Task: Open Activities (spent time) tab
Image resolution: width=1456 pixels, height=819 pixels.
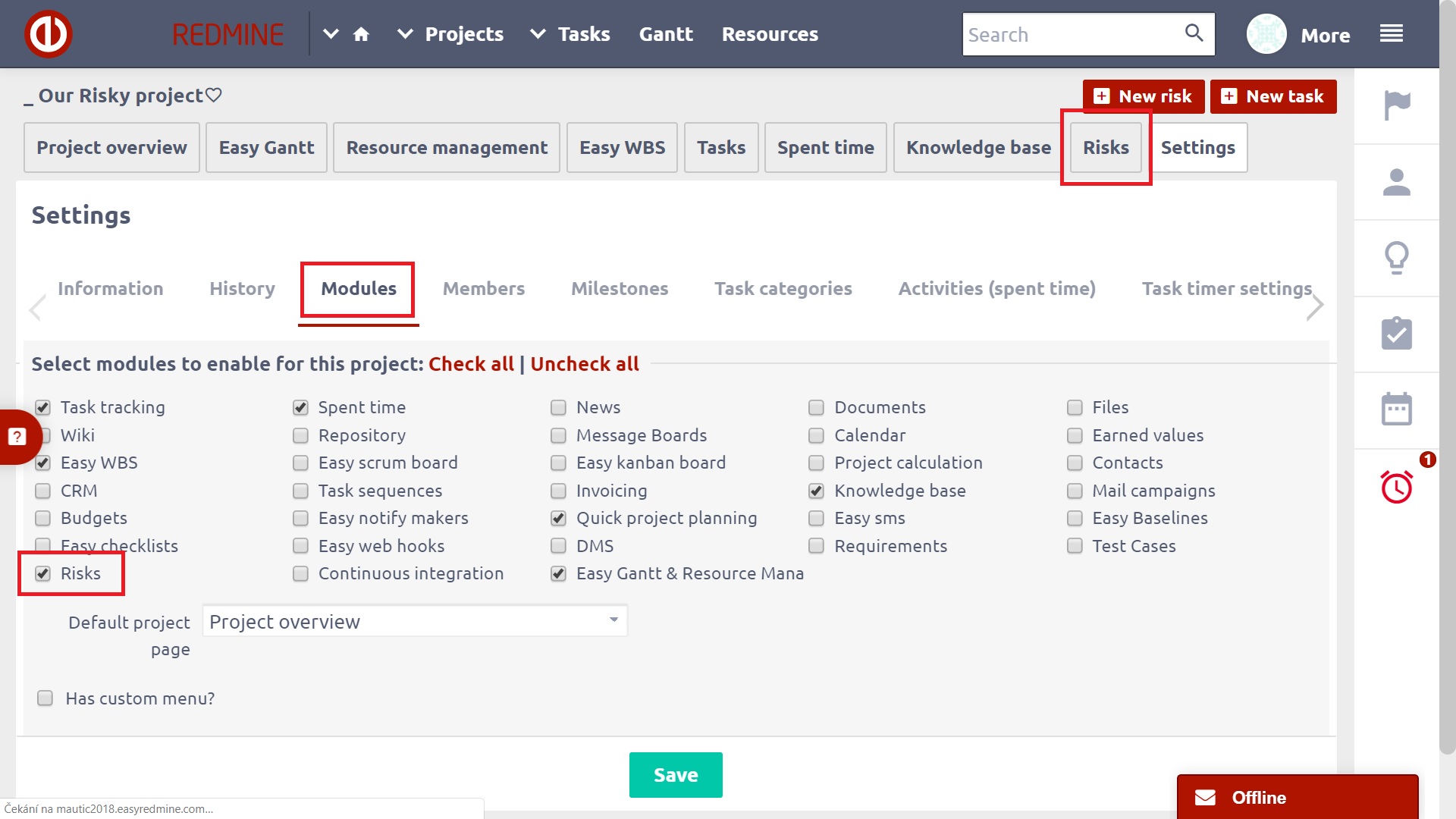Action: (997, 289)
